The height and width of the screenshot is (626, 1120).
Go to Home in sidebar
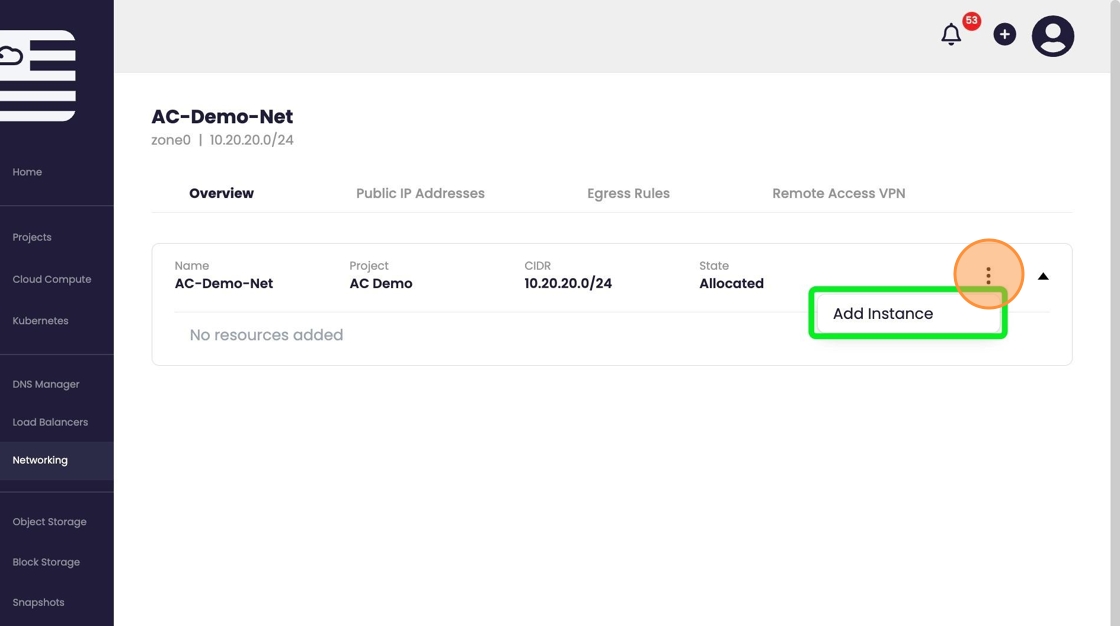pyautogui.click(x=27, y=172)
